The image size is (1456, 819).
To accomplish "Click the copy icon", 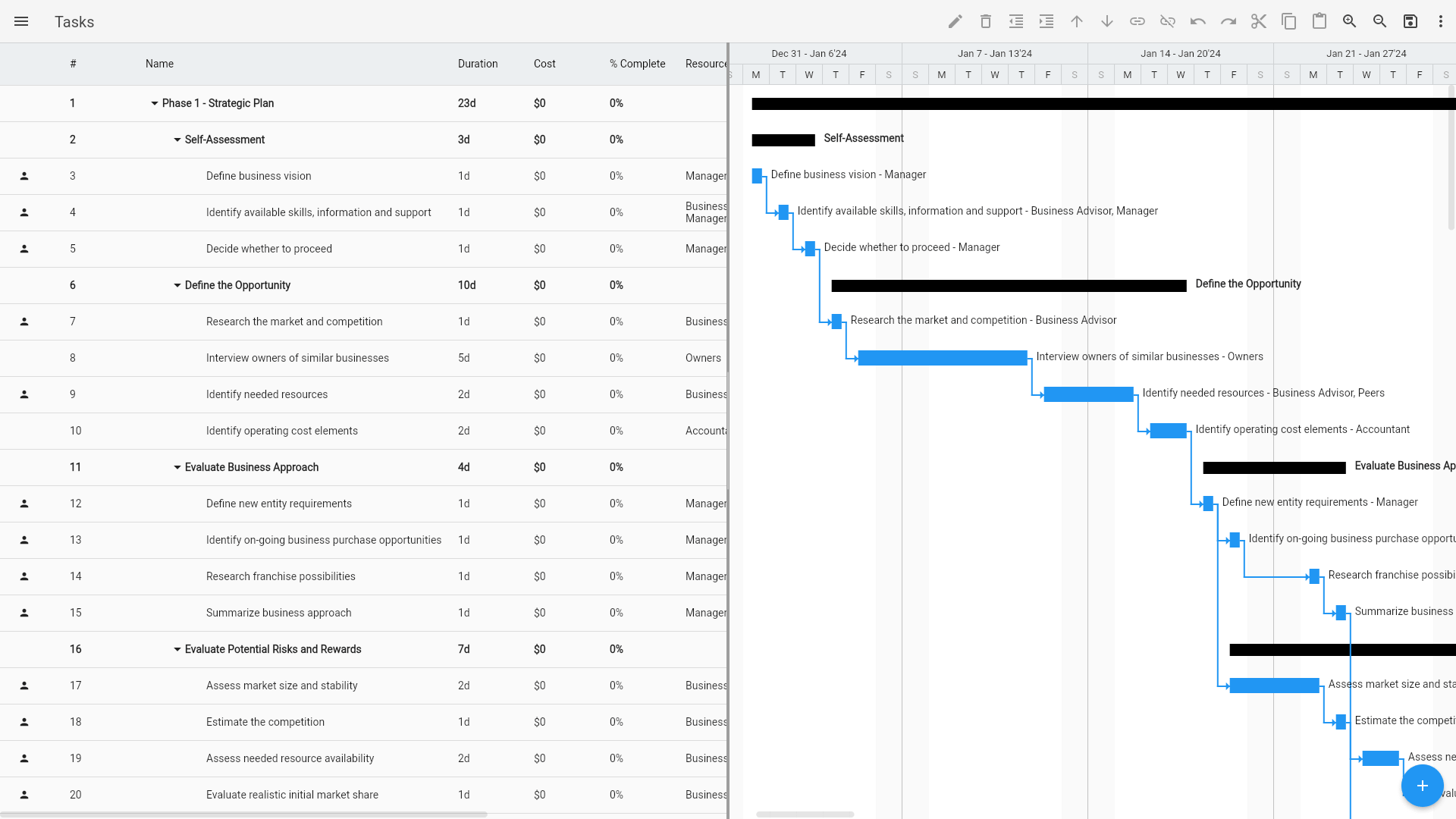I will click(x=1289, y=21).
